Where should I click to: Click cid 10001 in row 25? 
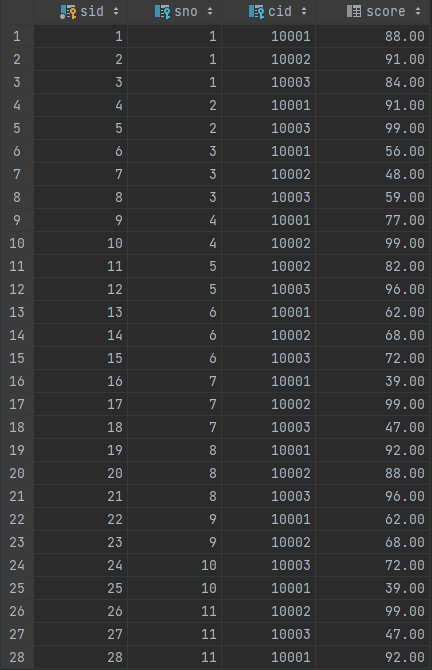(268, 588)
